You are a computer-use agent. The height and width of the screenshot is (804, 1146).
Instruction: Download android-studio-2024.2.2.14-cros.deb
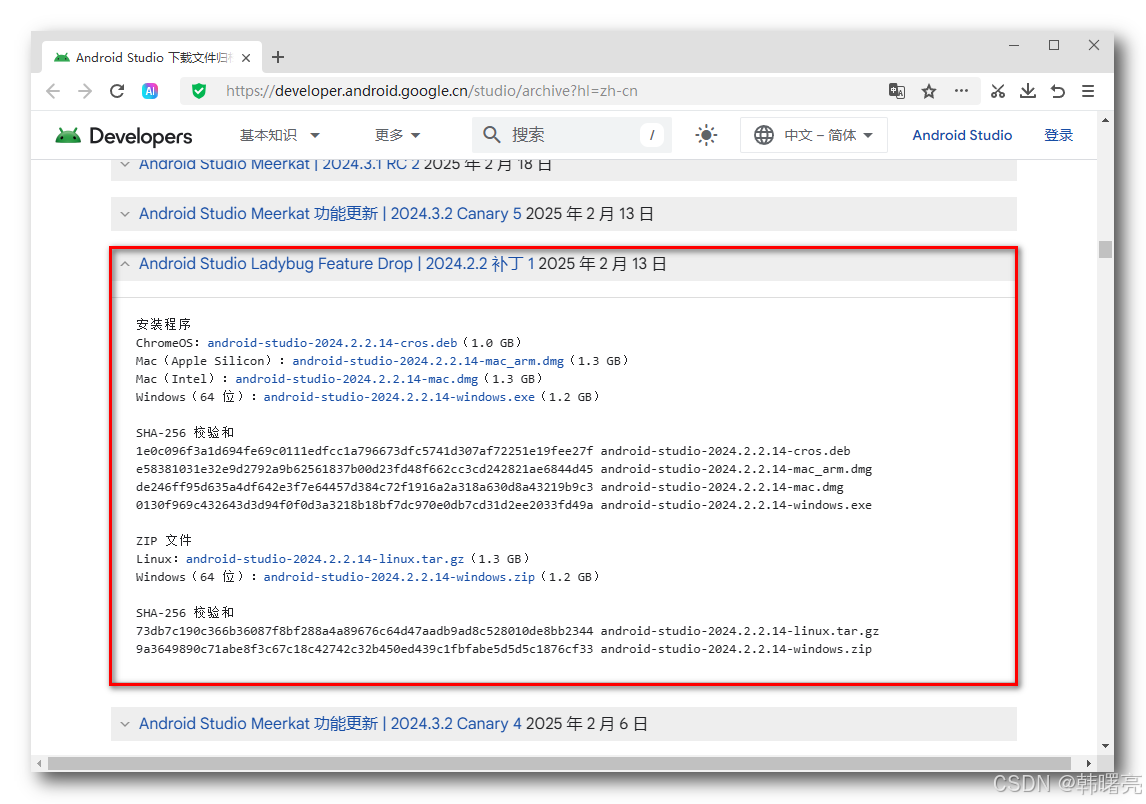click(x=332, y=343)
